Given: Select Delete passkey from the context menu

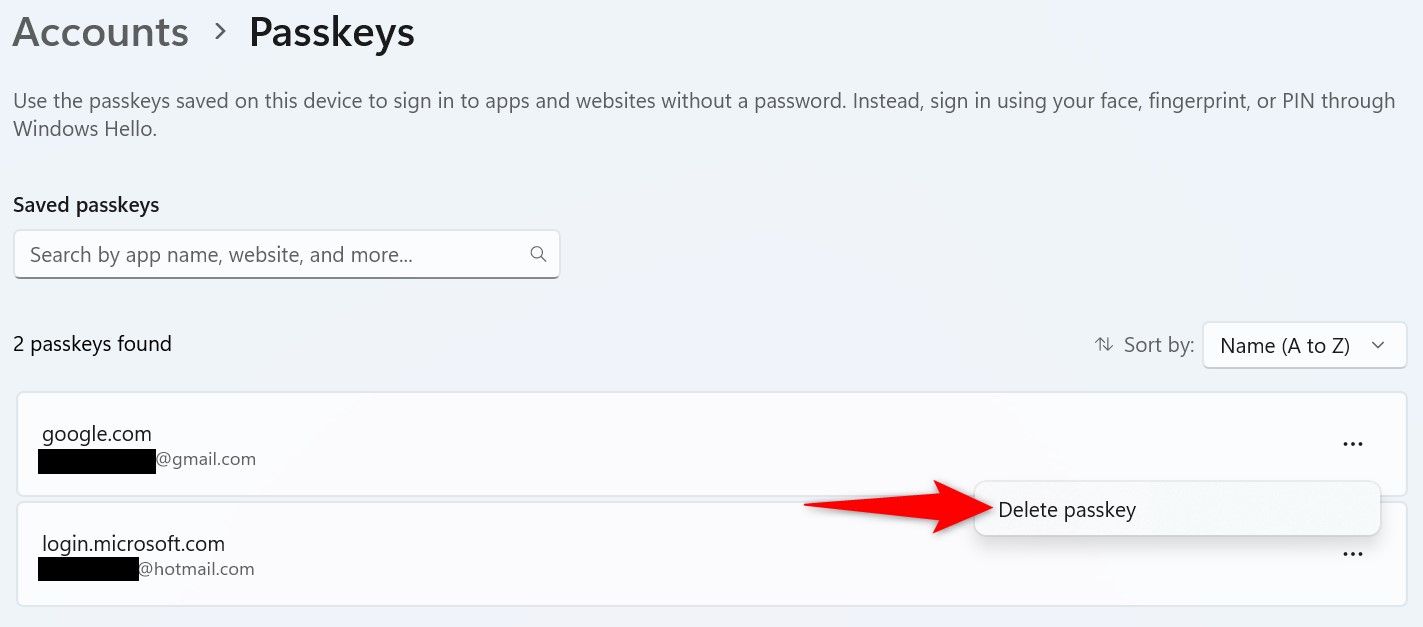Looking at the screenshot, I should (1066, 509).
